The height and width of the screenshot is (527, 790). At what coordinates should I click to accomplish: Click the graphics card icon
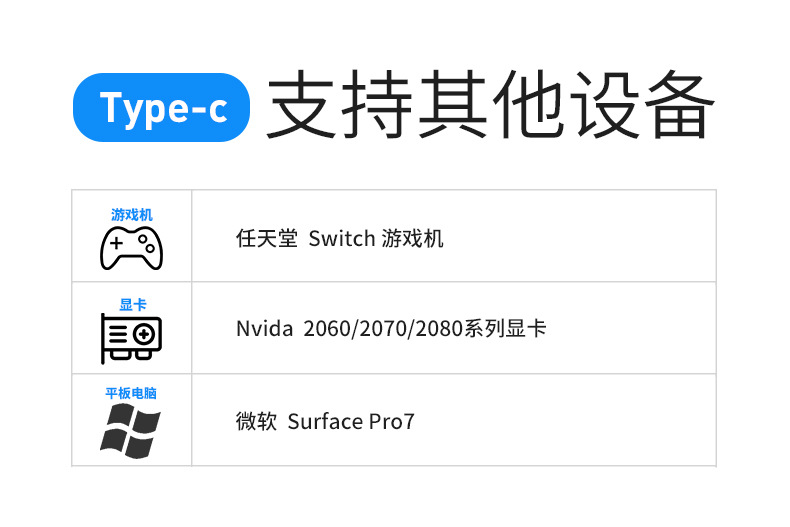point(131,338)
